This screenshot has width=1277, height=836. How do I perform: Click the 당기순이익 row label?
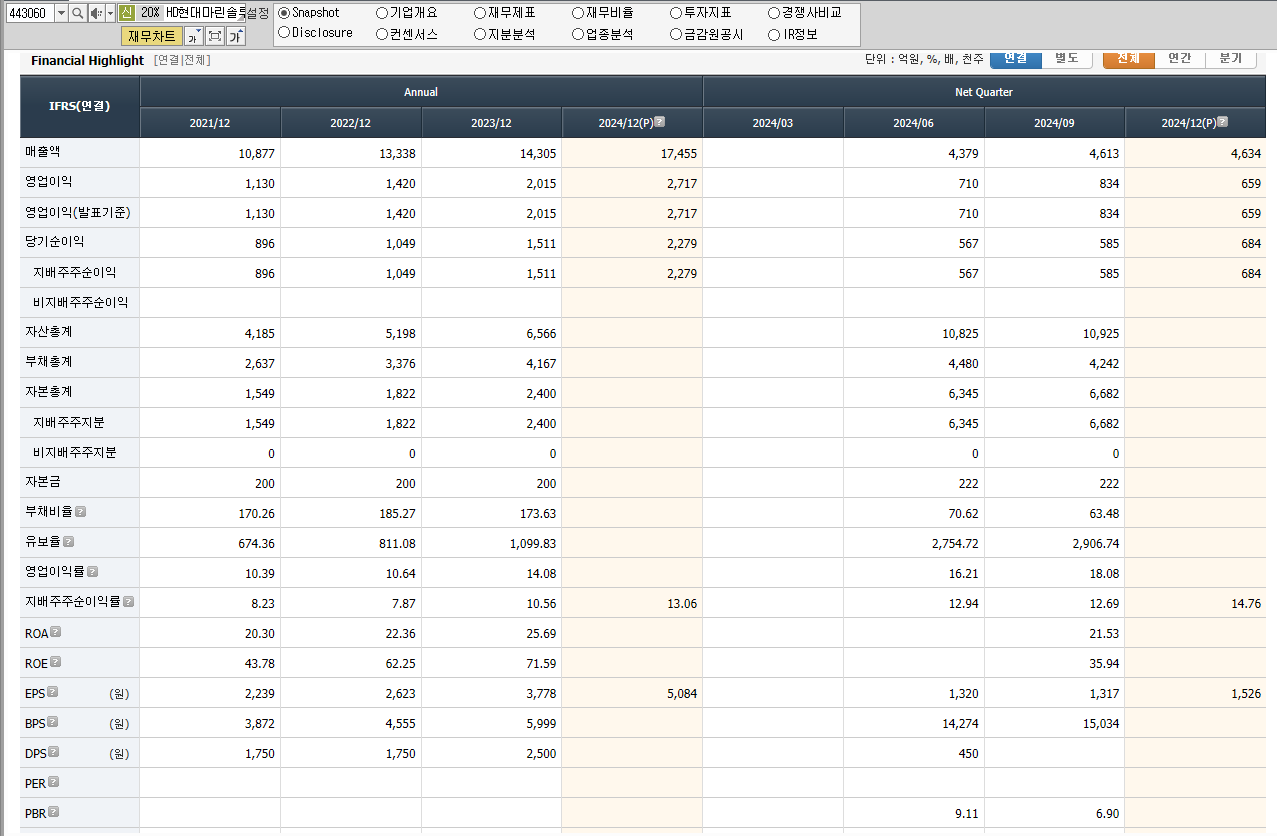[x=55, y=242]
